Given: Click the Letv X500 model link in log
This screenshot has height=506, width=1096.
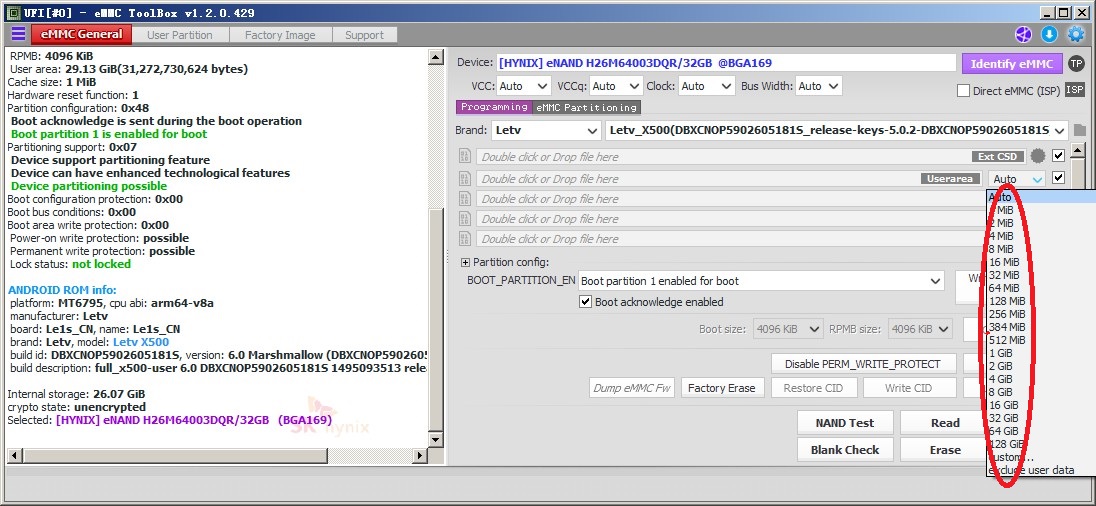Looking at the screenshot, I should (x=140, y=342).
